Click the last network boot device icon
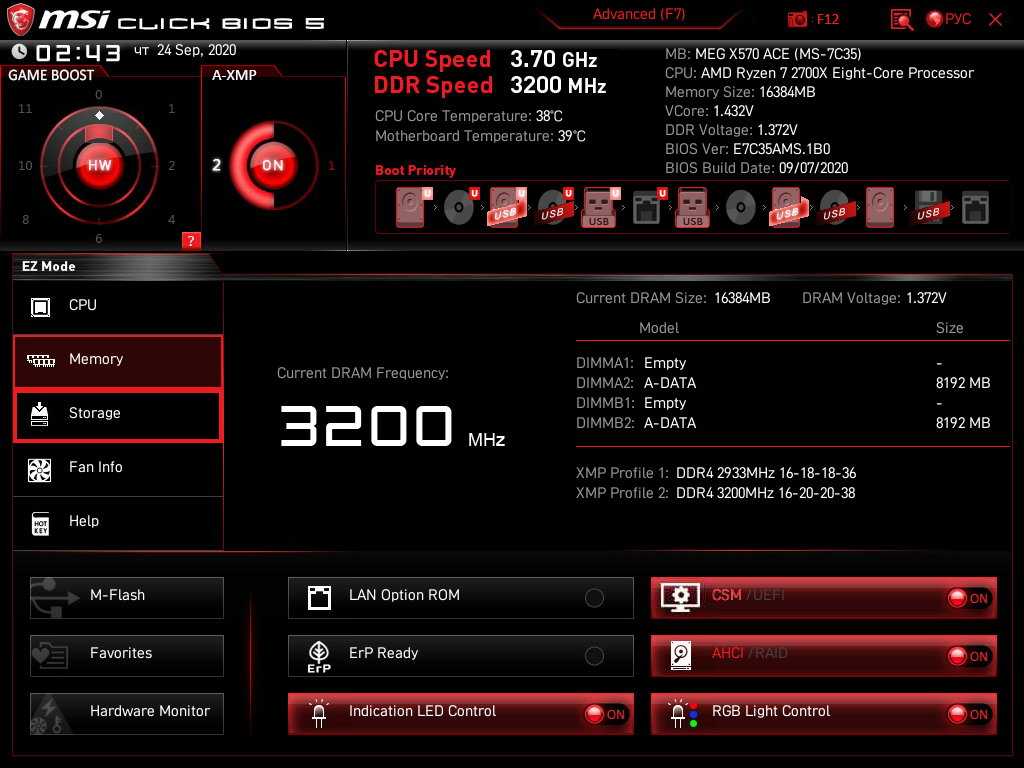The image size is (1024, 768). point(975,208)
